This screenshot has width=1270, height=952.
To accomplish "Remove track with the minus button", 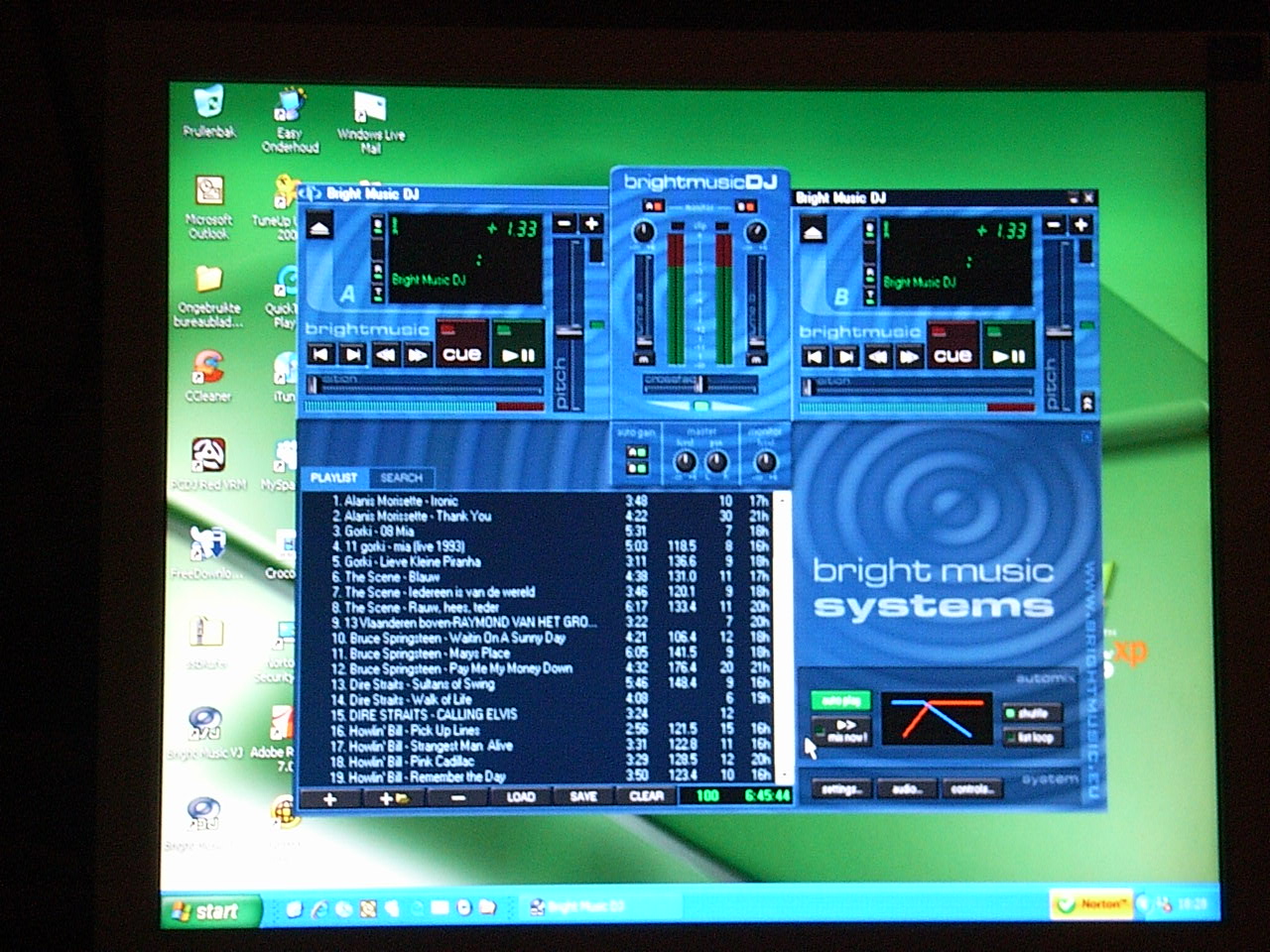I will coord(457,798).
